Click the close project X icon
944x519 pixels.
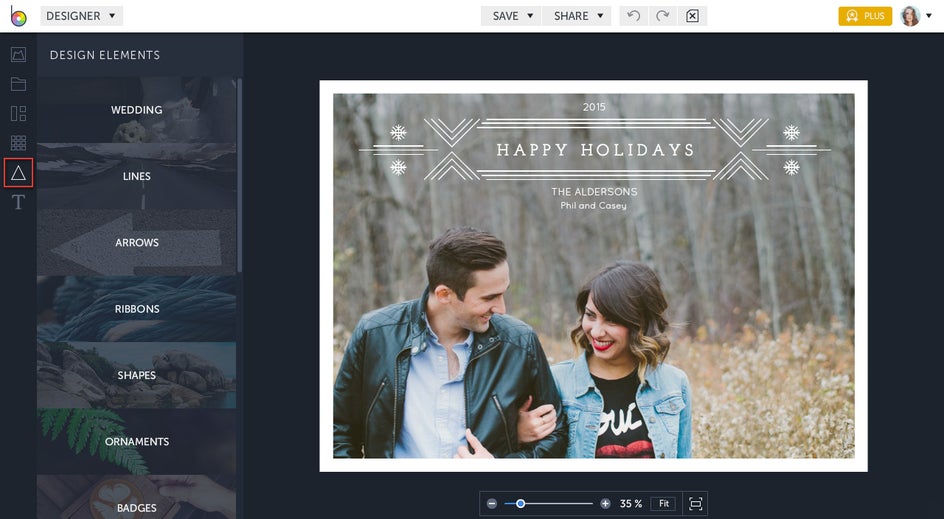(692, 16)
